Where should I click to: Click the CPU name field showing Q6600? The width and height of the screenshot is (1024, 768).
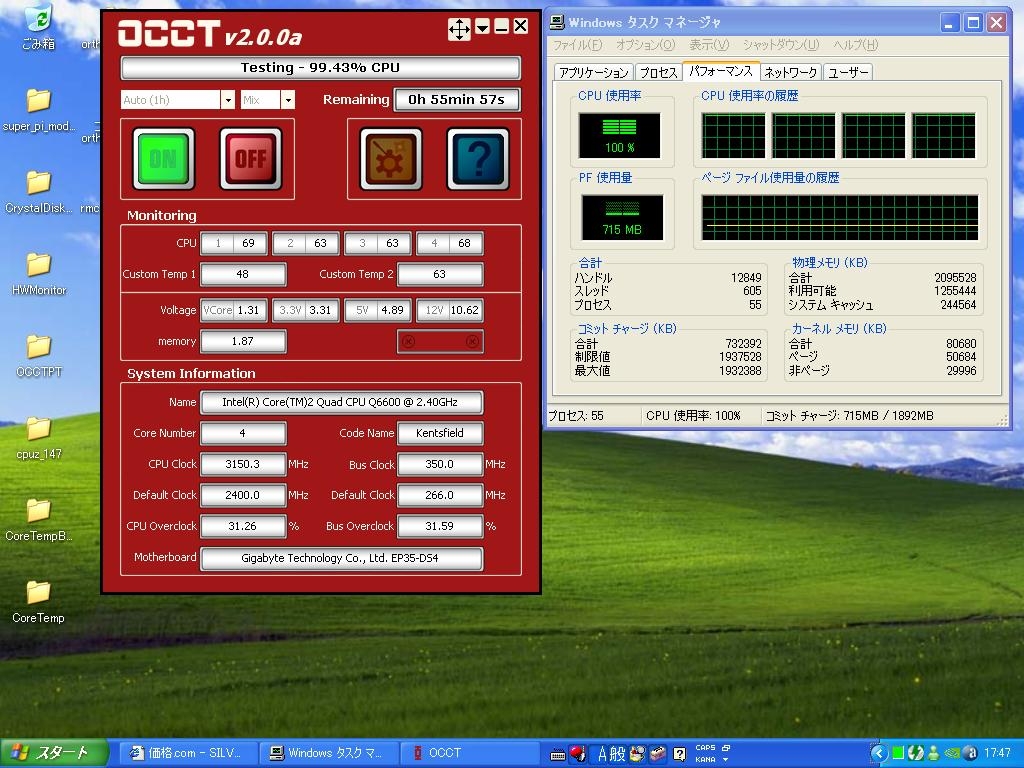pyautogui.click(x=341, y=402)
